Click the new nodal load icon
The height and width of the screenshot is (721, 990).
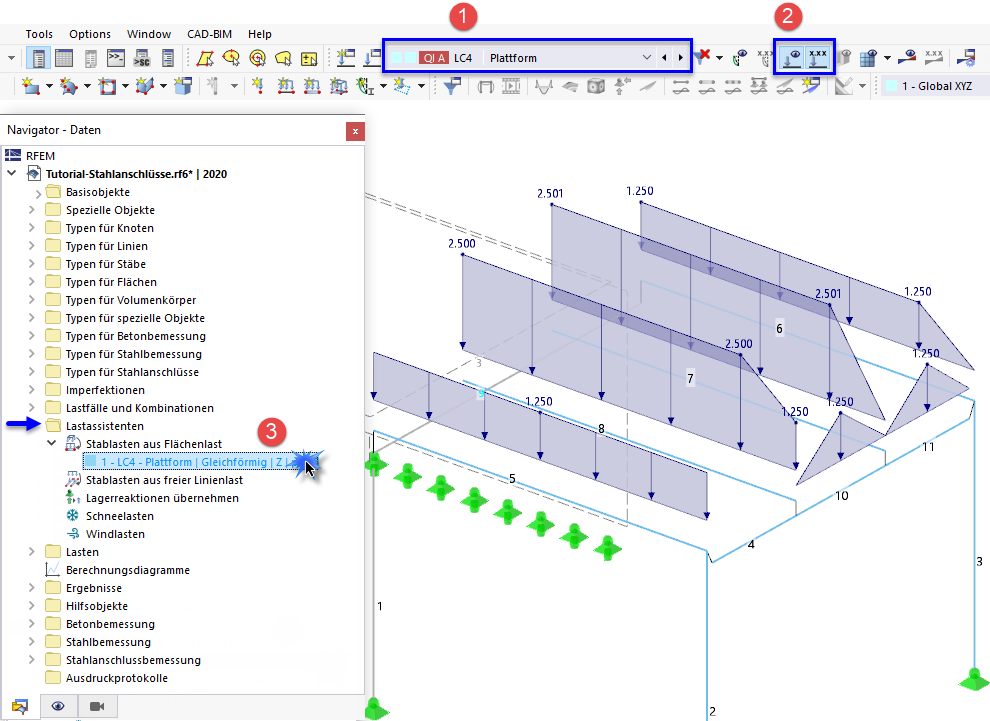click(x=258, y=86)
